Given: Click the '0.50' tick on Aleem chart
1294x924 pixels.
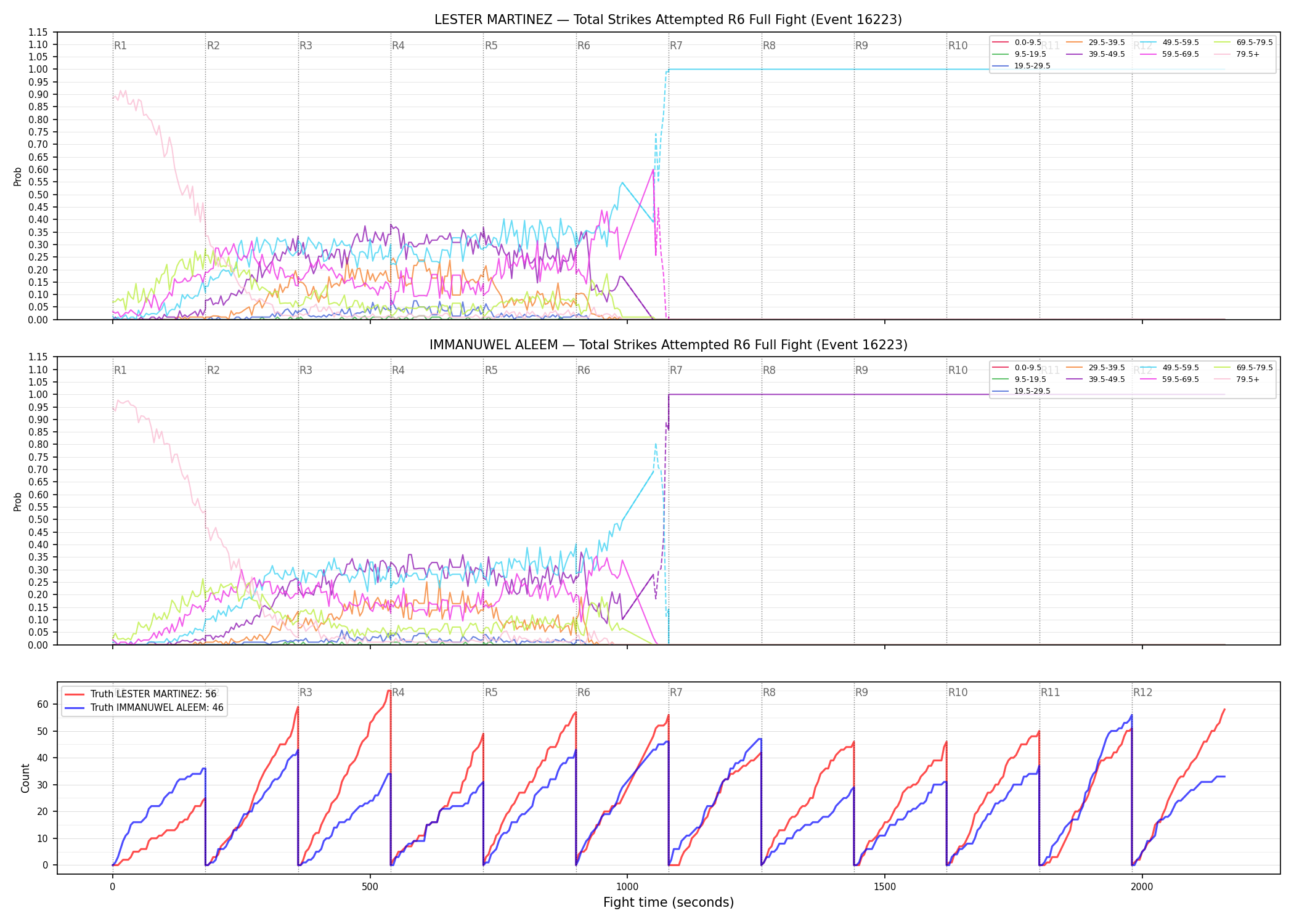Looking at the screenshot, I should tap(38, 519).
